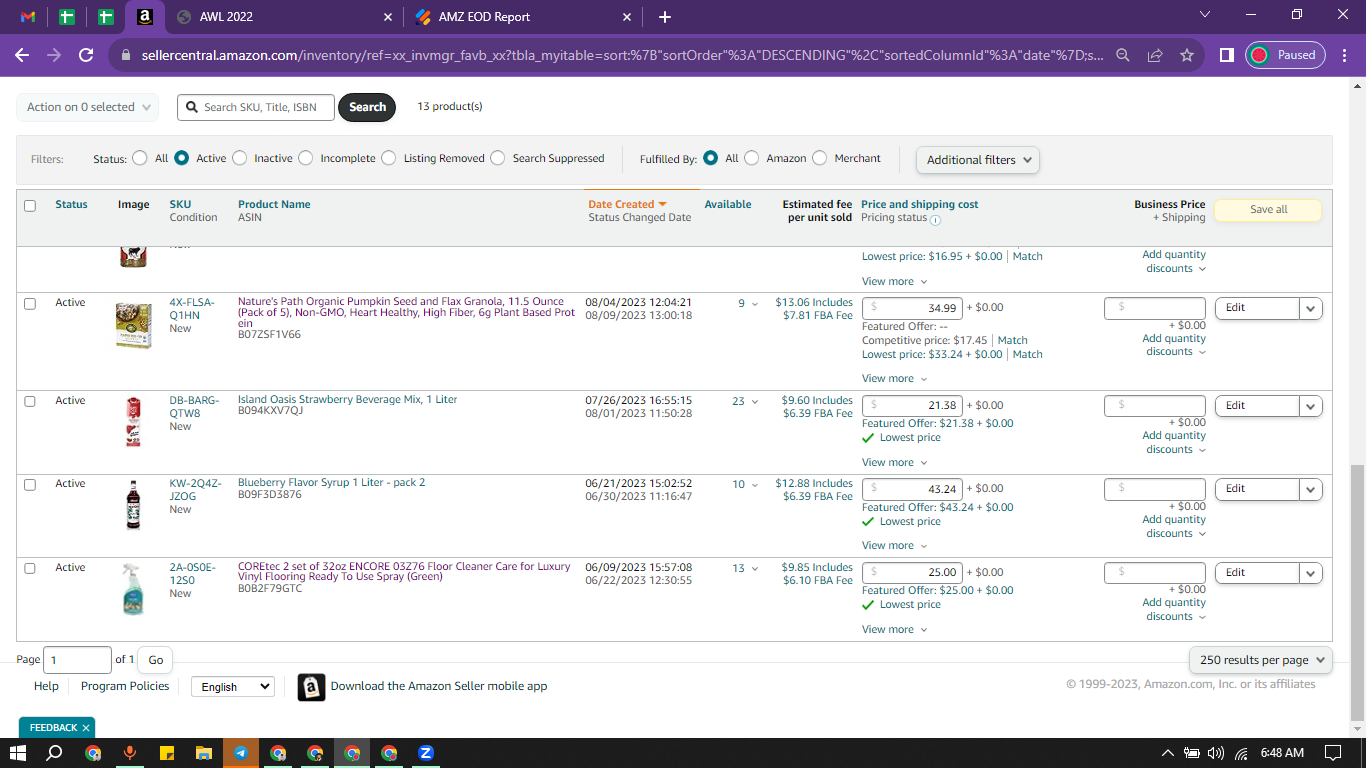Check the Island Oasis Strawberry row checkbox

click(30, 401)
